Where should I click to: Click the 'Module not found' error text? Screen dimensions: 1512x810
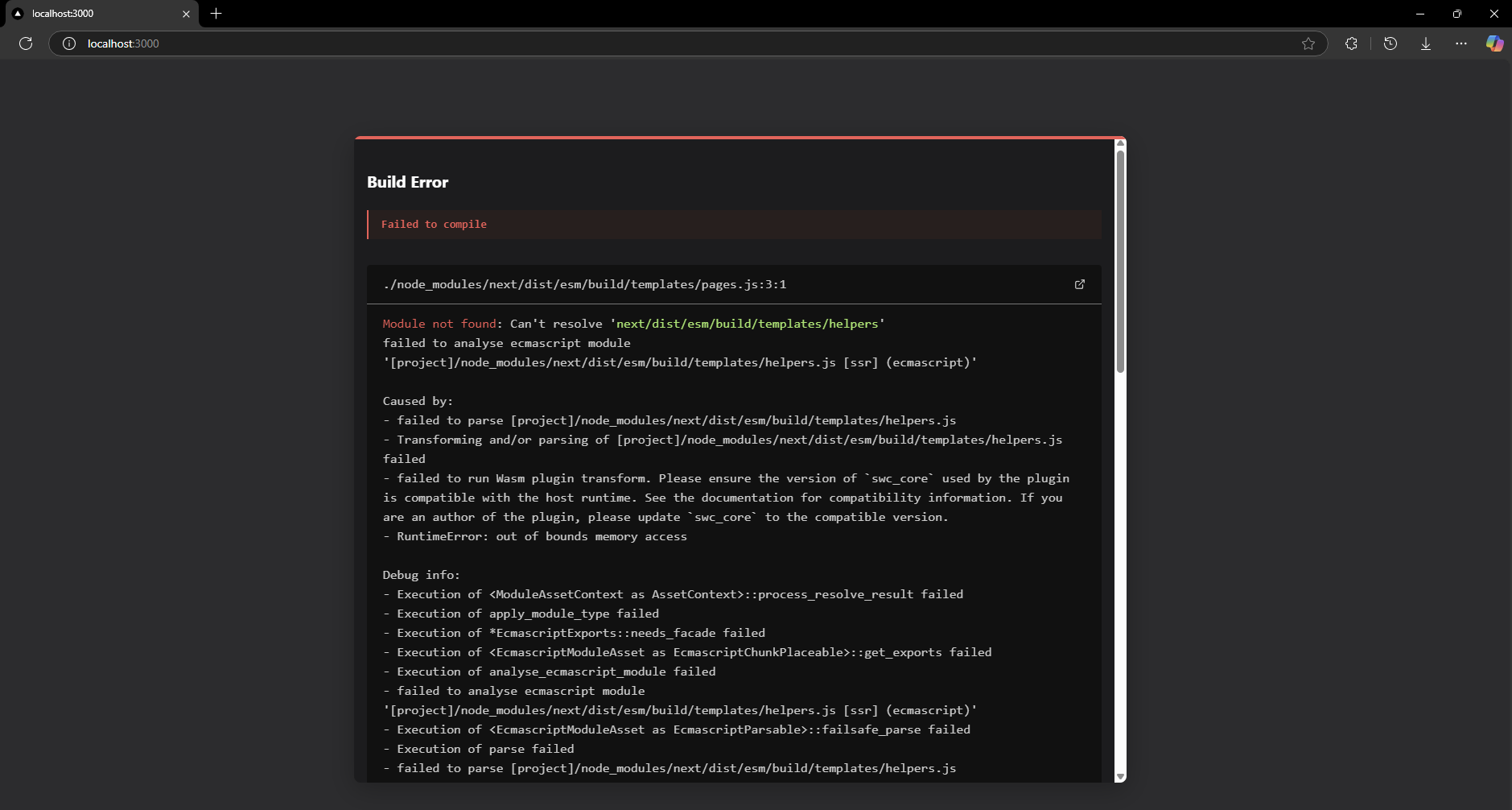coord(439,324)
